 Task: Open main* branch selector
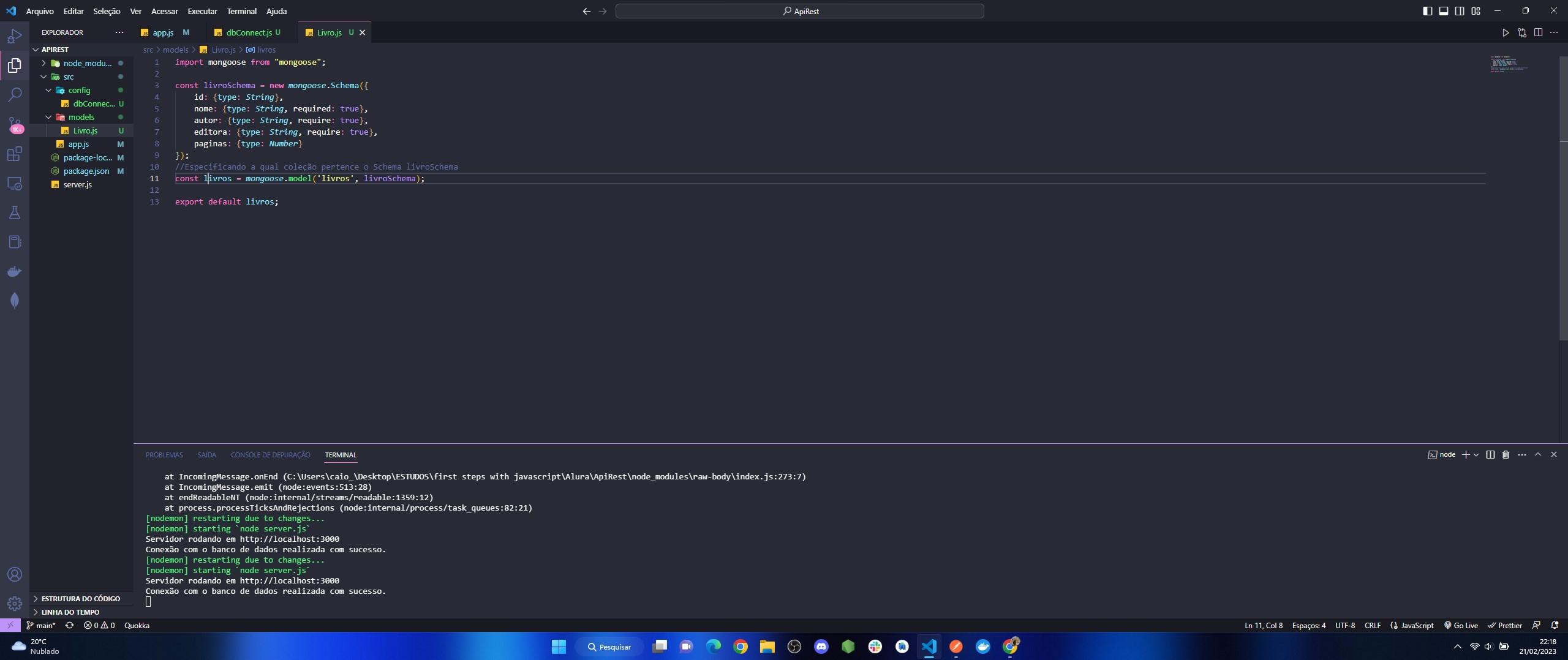tap(41, 625)
